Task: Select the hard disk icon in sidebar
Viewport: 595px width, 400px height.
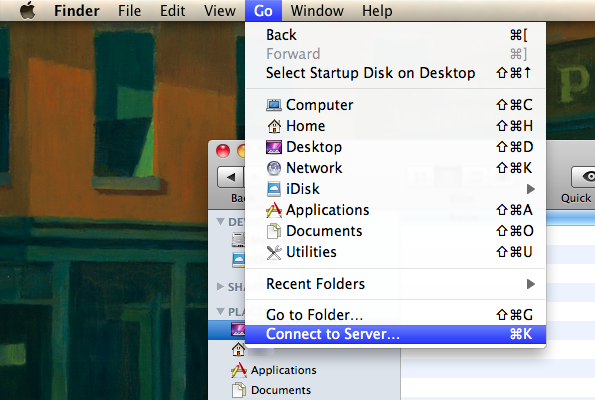Action: click(239, 240)
